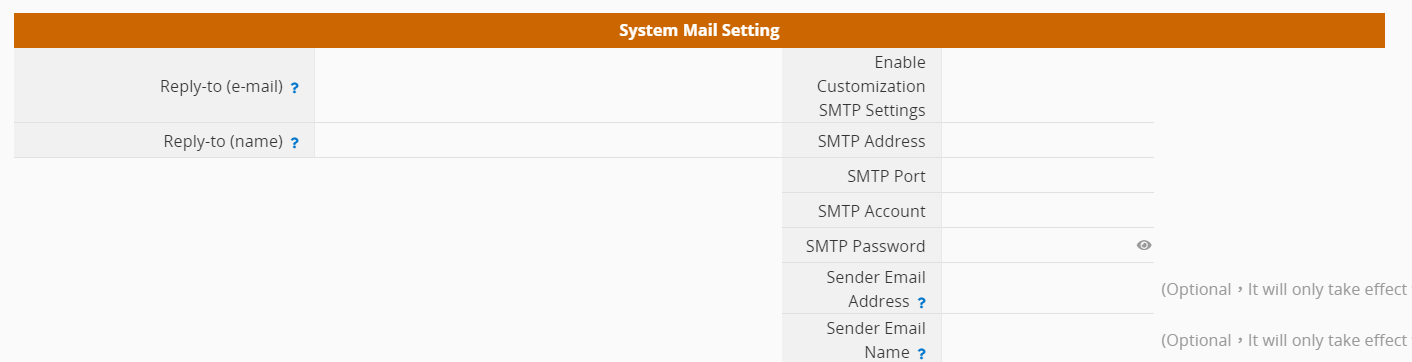Click the SMTP Port label
1412x362 pixels.
point(886,176)
